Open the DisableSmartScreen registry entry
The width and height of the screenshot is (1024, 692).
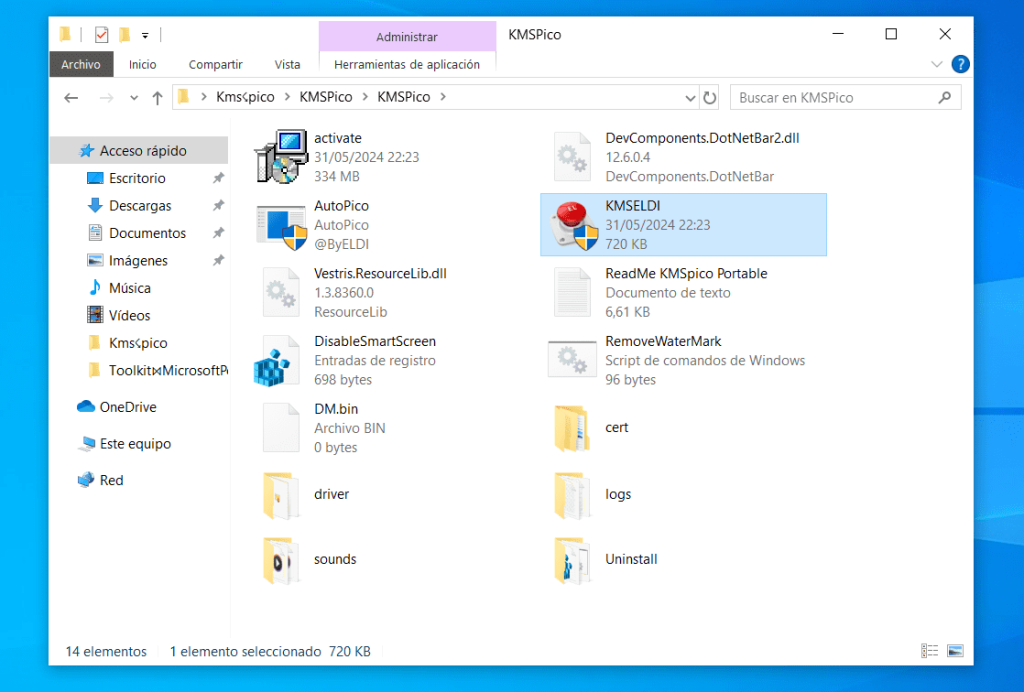340,353
